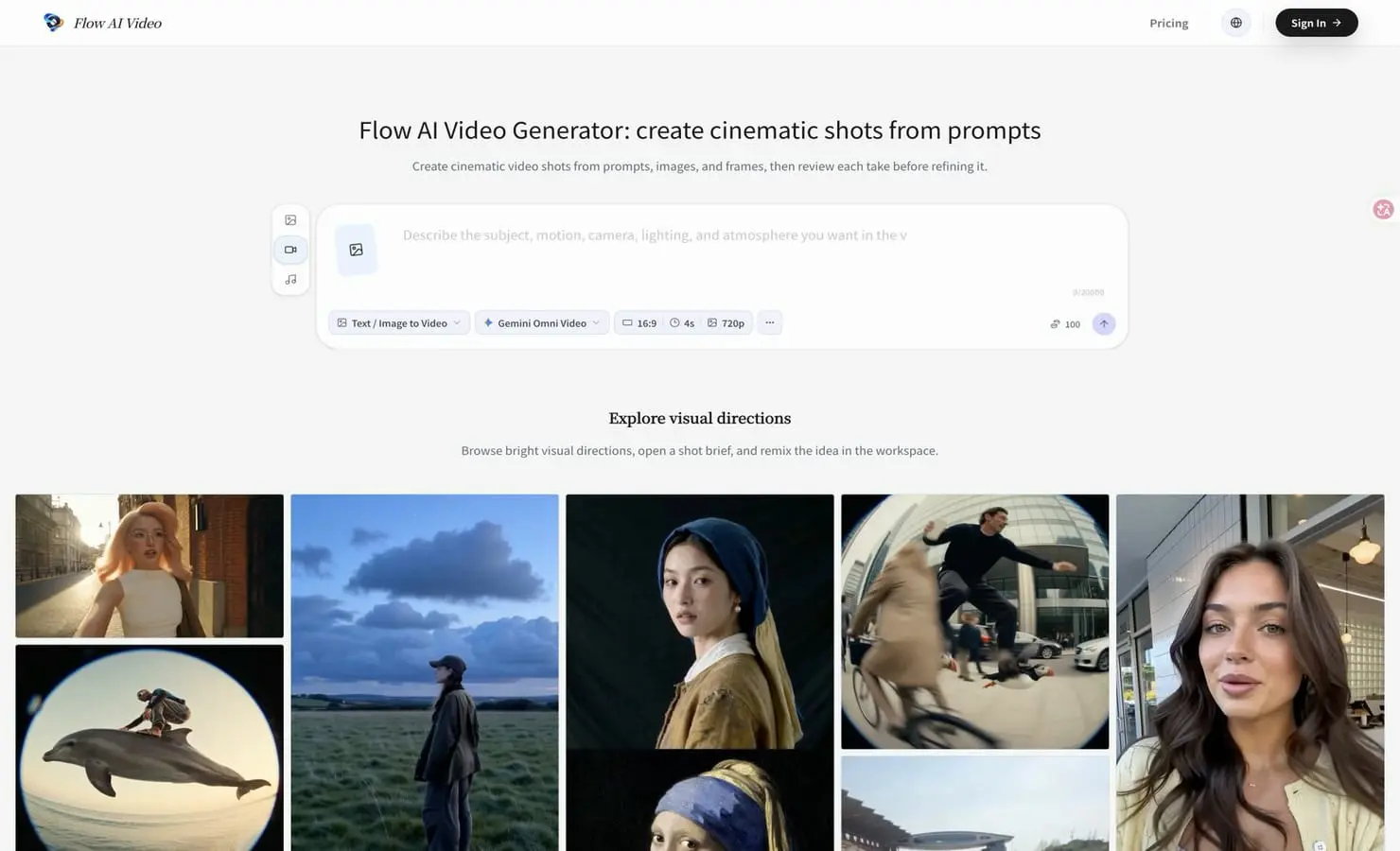Open the woman in blue headscarf portrait
The image size is (1400, 851).
(x=700, y=621)
